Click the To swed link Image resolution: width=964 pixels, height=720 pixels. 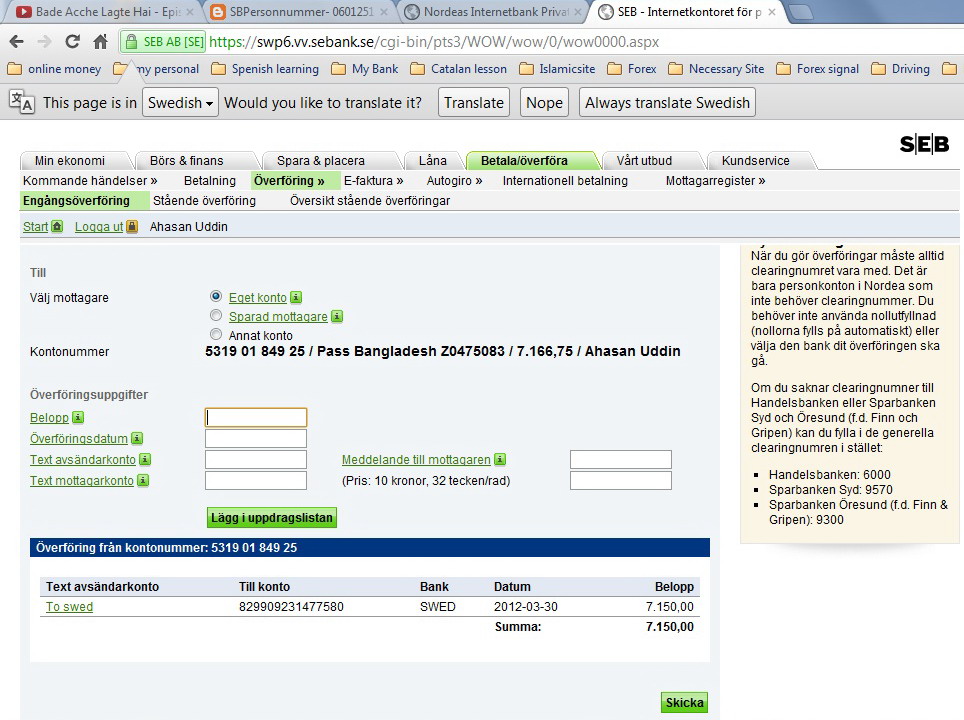pyautogui.click(x=69, y=607)
